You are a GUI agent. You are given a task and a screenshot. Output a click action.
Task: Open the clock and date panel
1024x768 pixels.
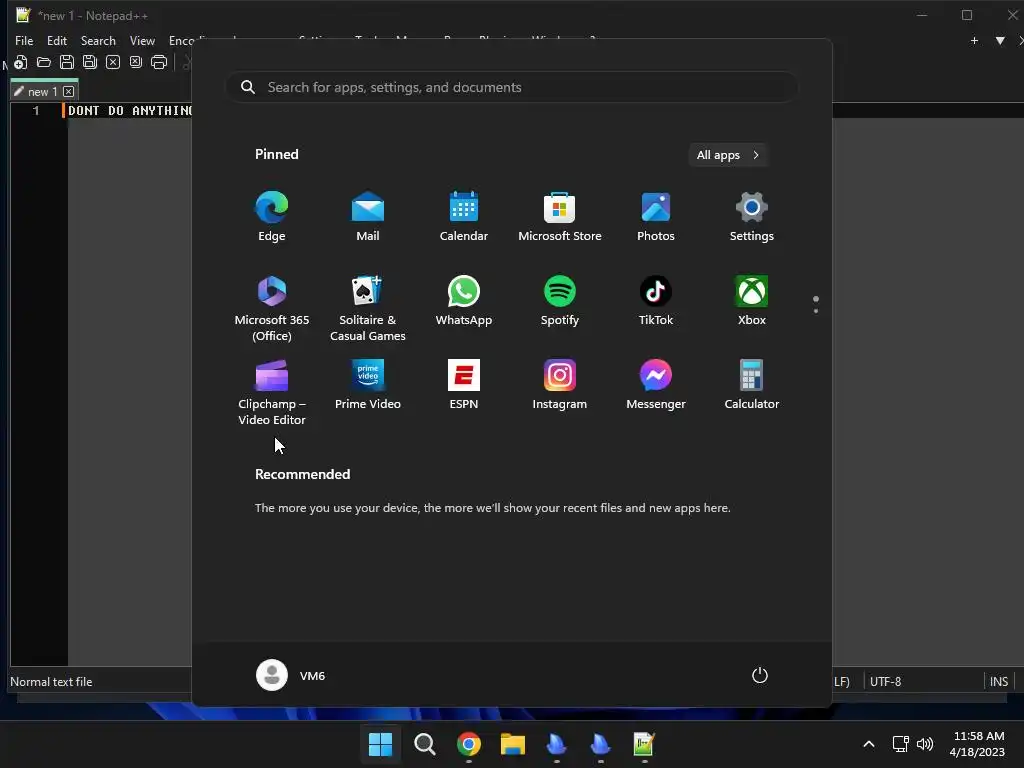point(978,744)
